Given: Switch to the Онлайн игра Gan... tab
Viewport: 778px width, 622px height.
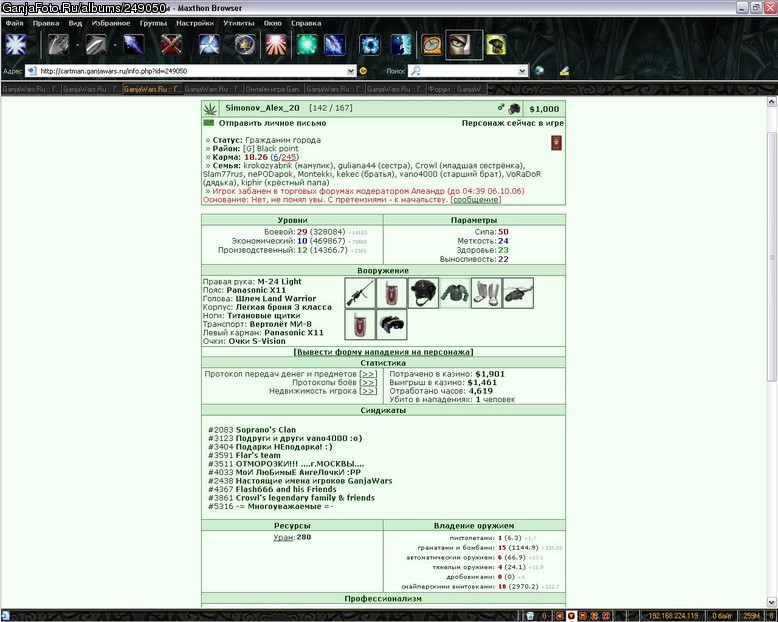Looking at the screenshot, I should click(274, 89).
